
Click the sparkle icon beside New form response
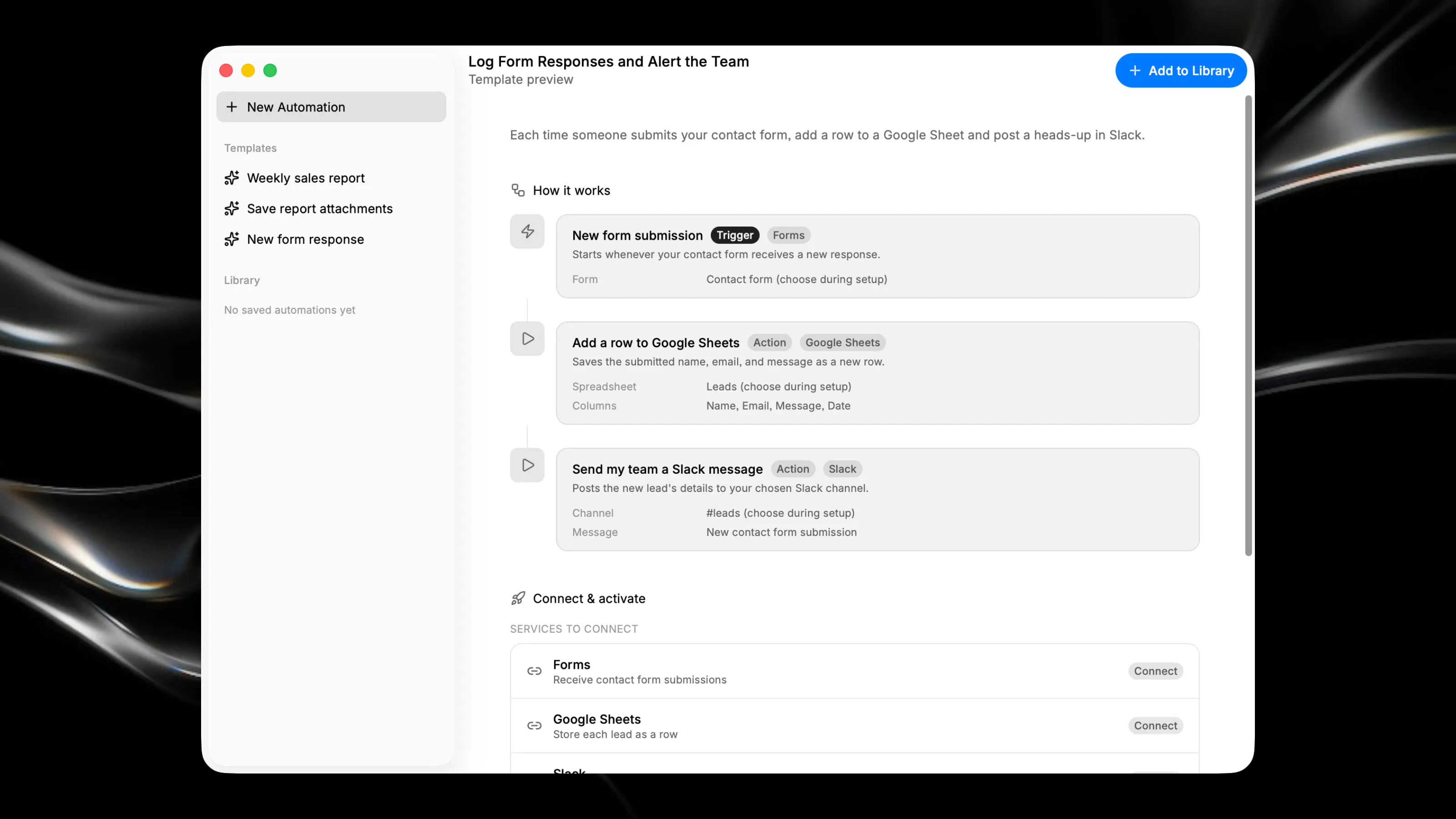(x=232, y=239)
